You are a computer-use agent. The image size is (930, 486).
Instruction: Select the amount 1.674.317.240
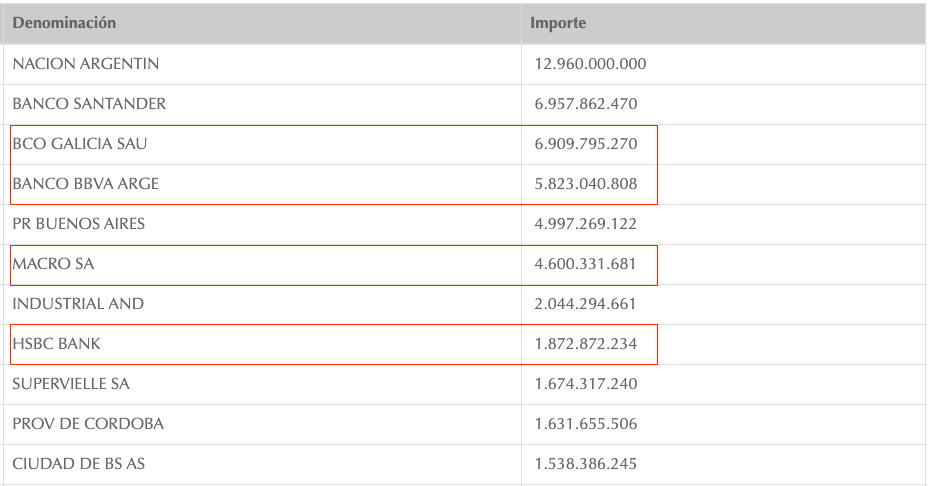pyautogui.click(x=586, y=384)
